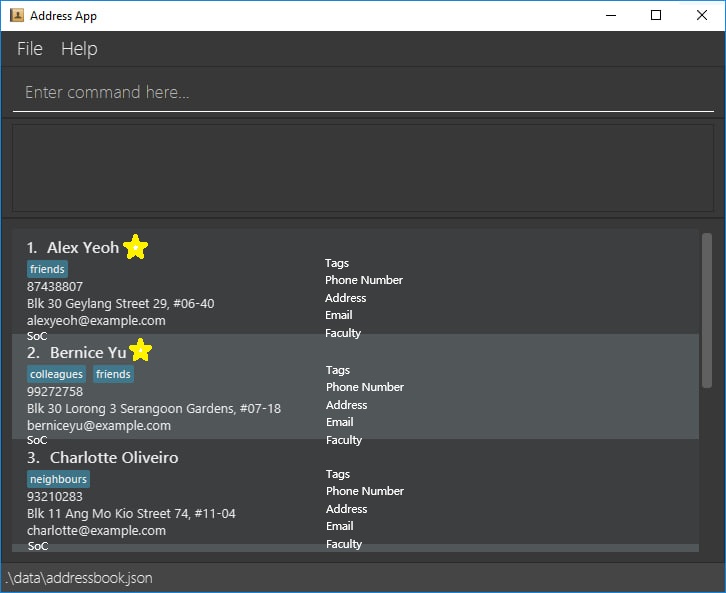
Task: Select the Charlotte Oliveiro contact name
Action: (114, 457)
